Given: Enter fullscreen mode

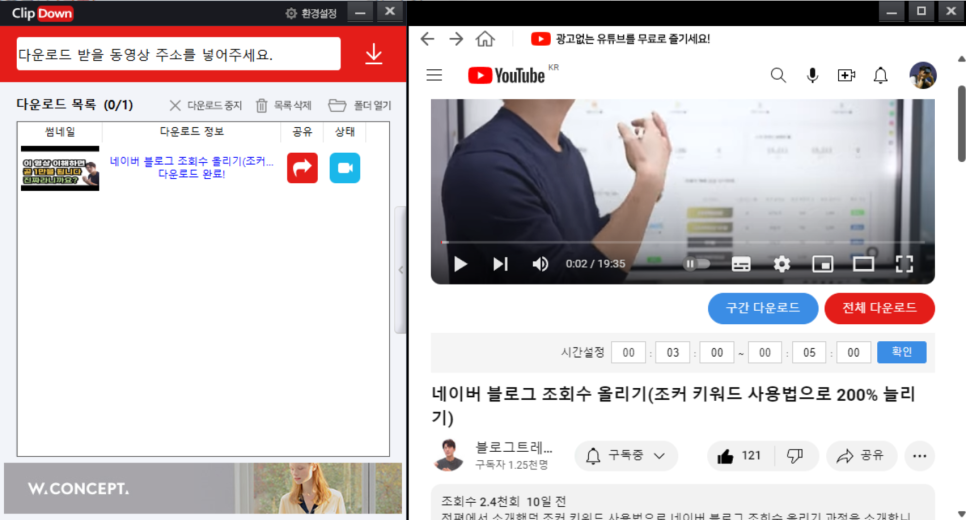Looking at the screenshot, I should pos(904,264).
